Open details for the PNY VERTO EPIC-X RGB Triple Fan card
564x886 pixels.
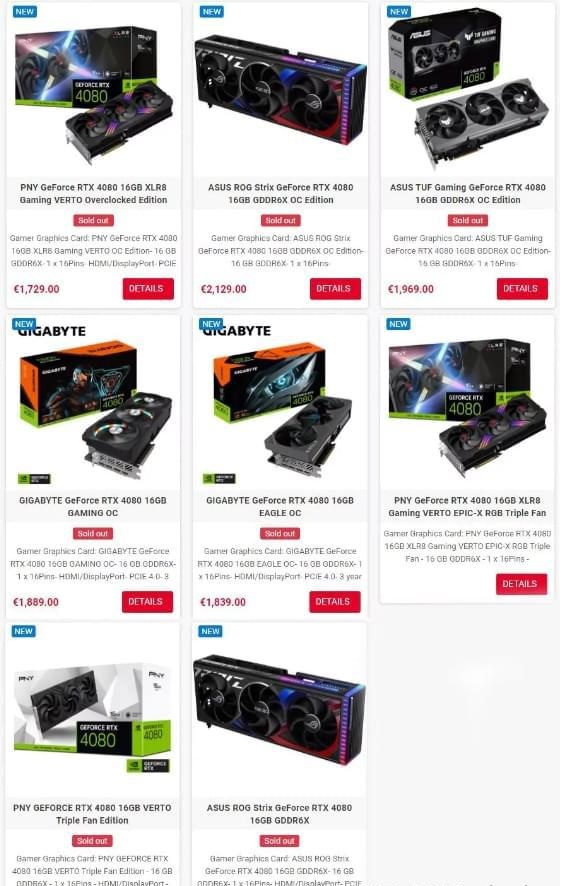click(522, 584)
